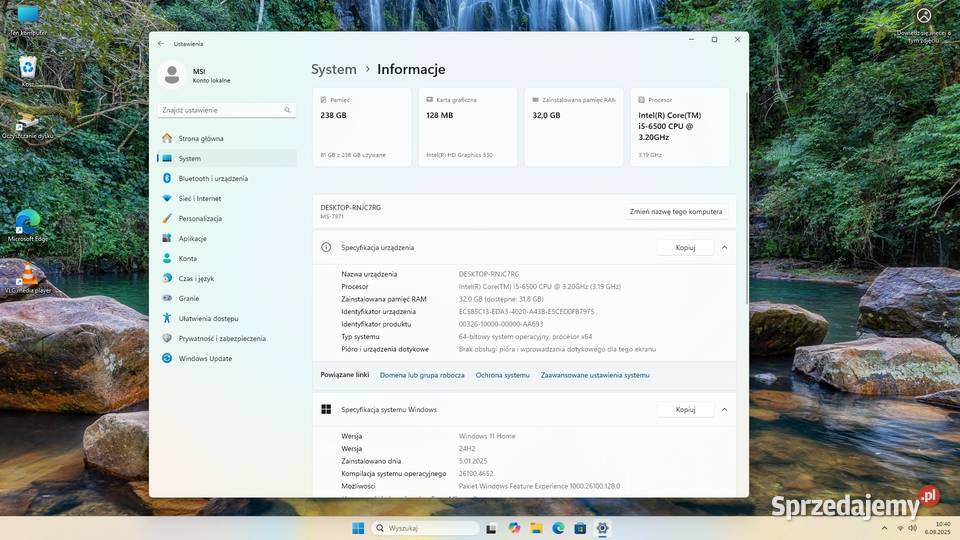The height and width of the screenshot is (540, 960).
Task: Collapse Specyfikacja urządzenia section
Action: coord(724,248)
